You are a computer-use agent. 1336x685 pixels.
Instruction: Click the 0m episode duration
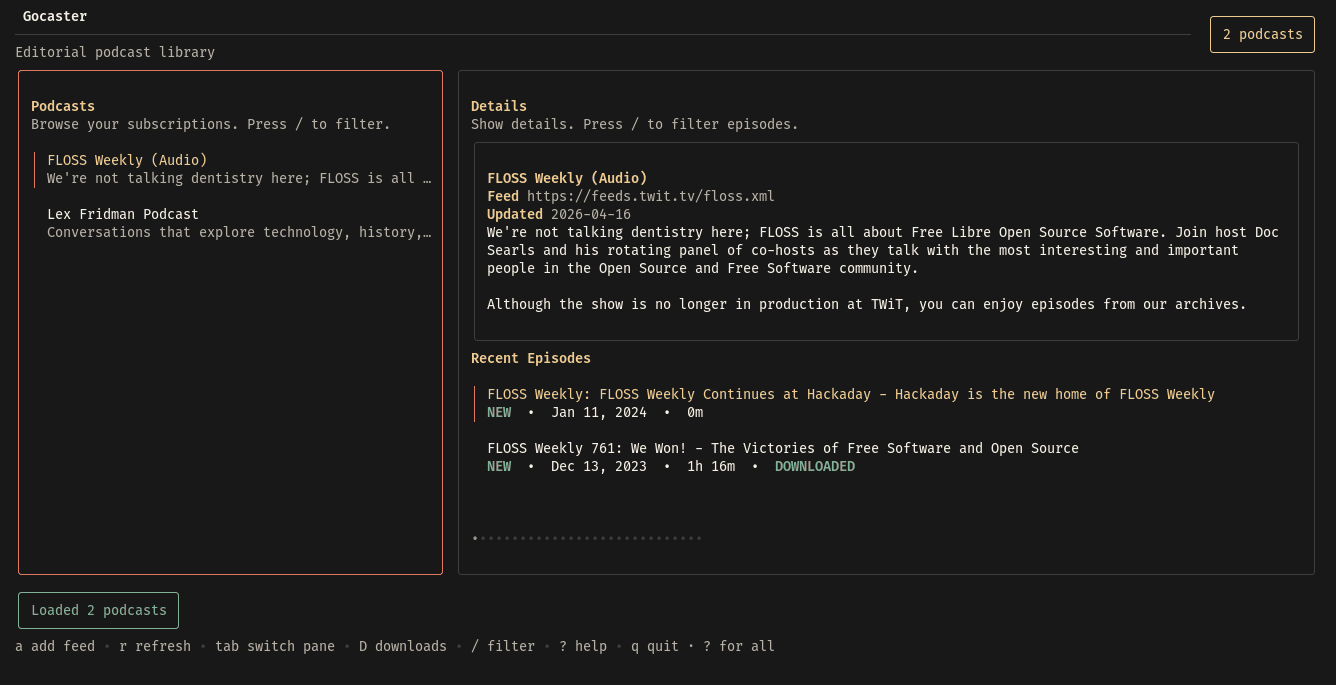click(x=695, y=412)
